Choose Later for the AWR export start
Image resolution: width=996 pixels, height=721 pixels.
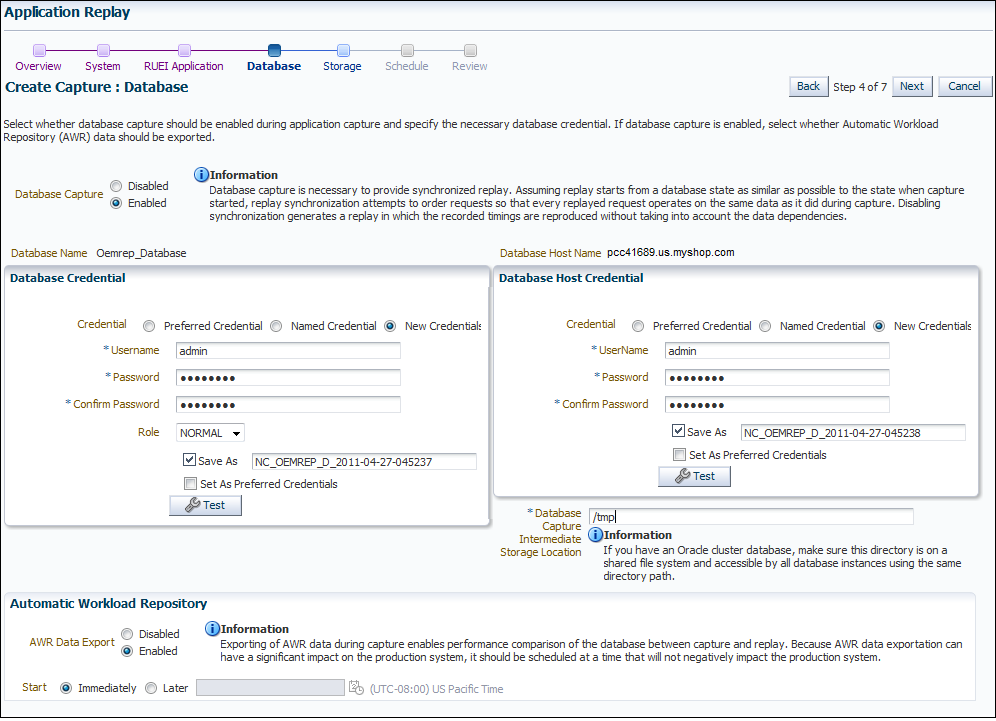(x=151, y=688)
